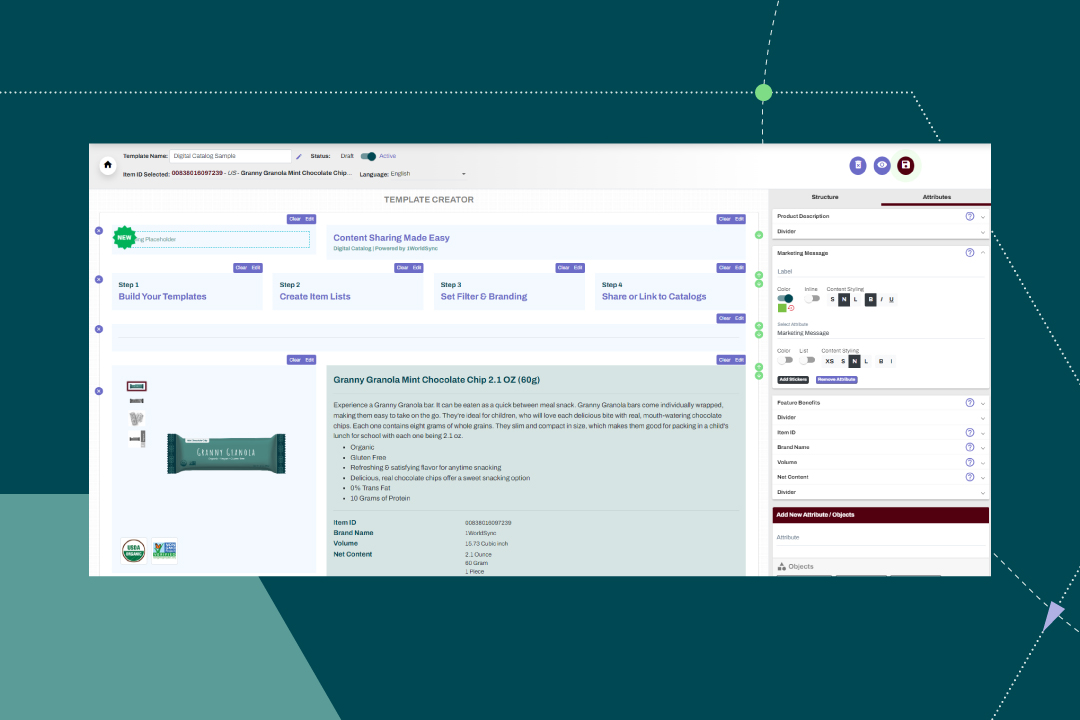Enable the Inline toggle in Marketing Message
The width and height of the screenshot is (1080, 720).
(812, 298)
